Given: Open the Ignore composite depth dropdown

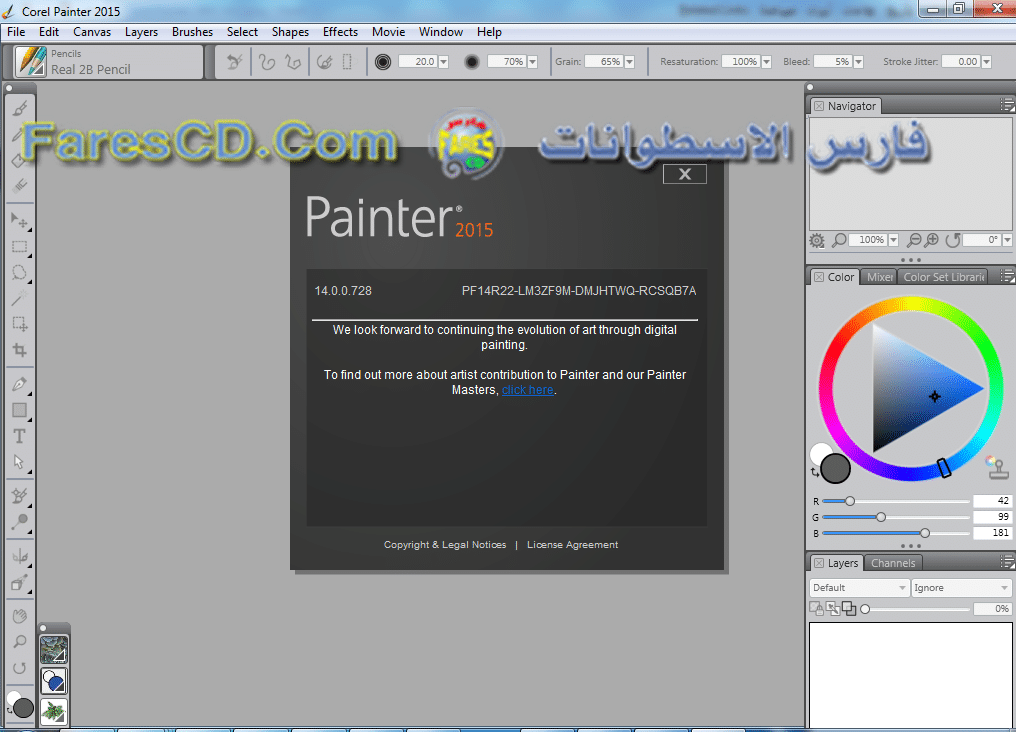Looking at the screenshot, I should coord(961,588).
